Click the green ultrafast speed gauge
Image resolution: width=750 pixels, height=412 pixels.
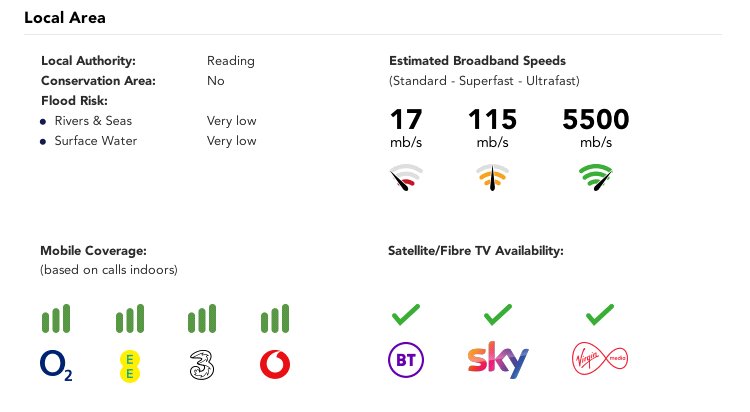596,178
